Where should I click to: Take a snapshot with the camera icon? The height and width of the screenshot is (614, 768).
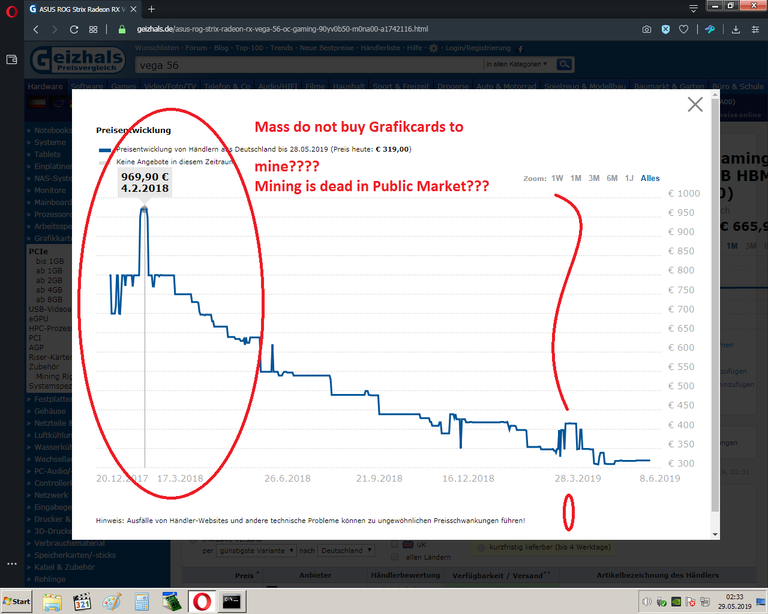click(647, 29)
